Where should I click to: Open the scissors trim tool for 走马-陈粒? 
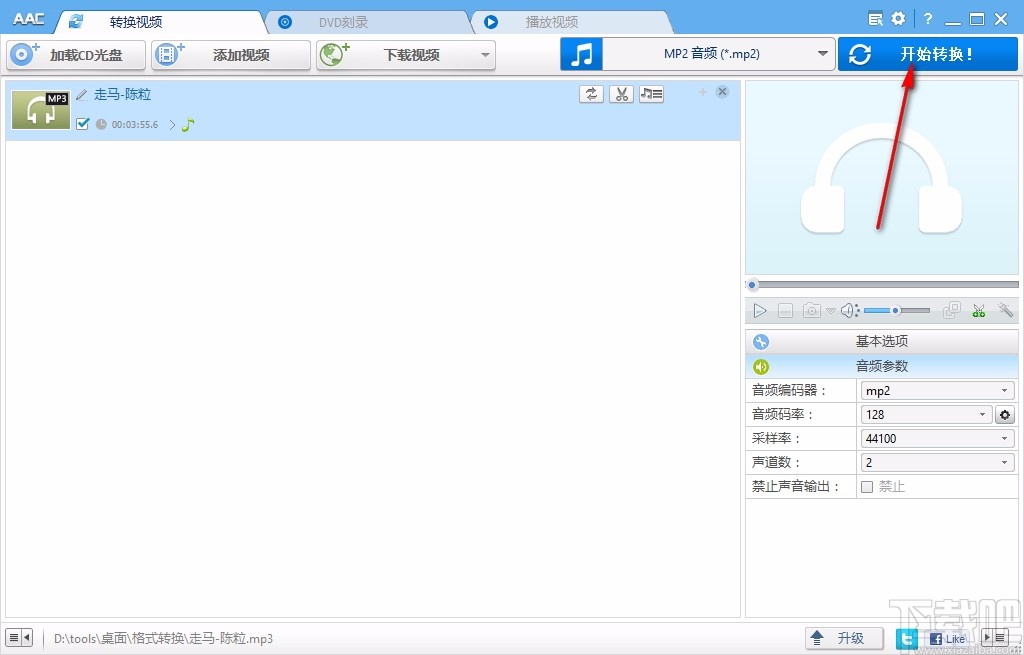pos(620,93)
